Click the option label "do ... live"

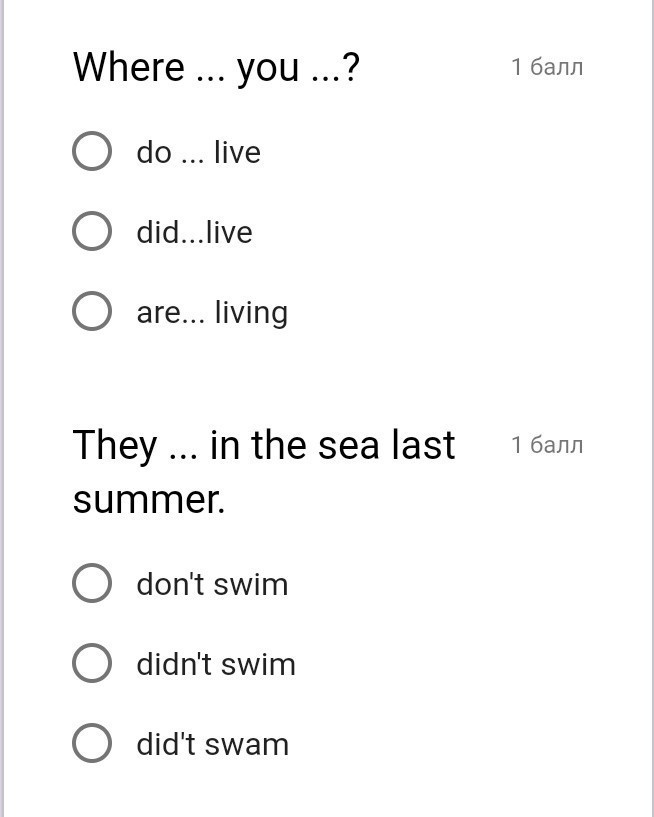197,152
